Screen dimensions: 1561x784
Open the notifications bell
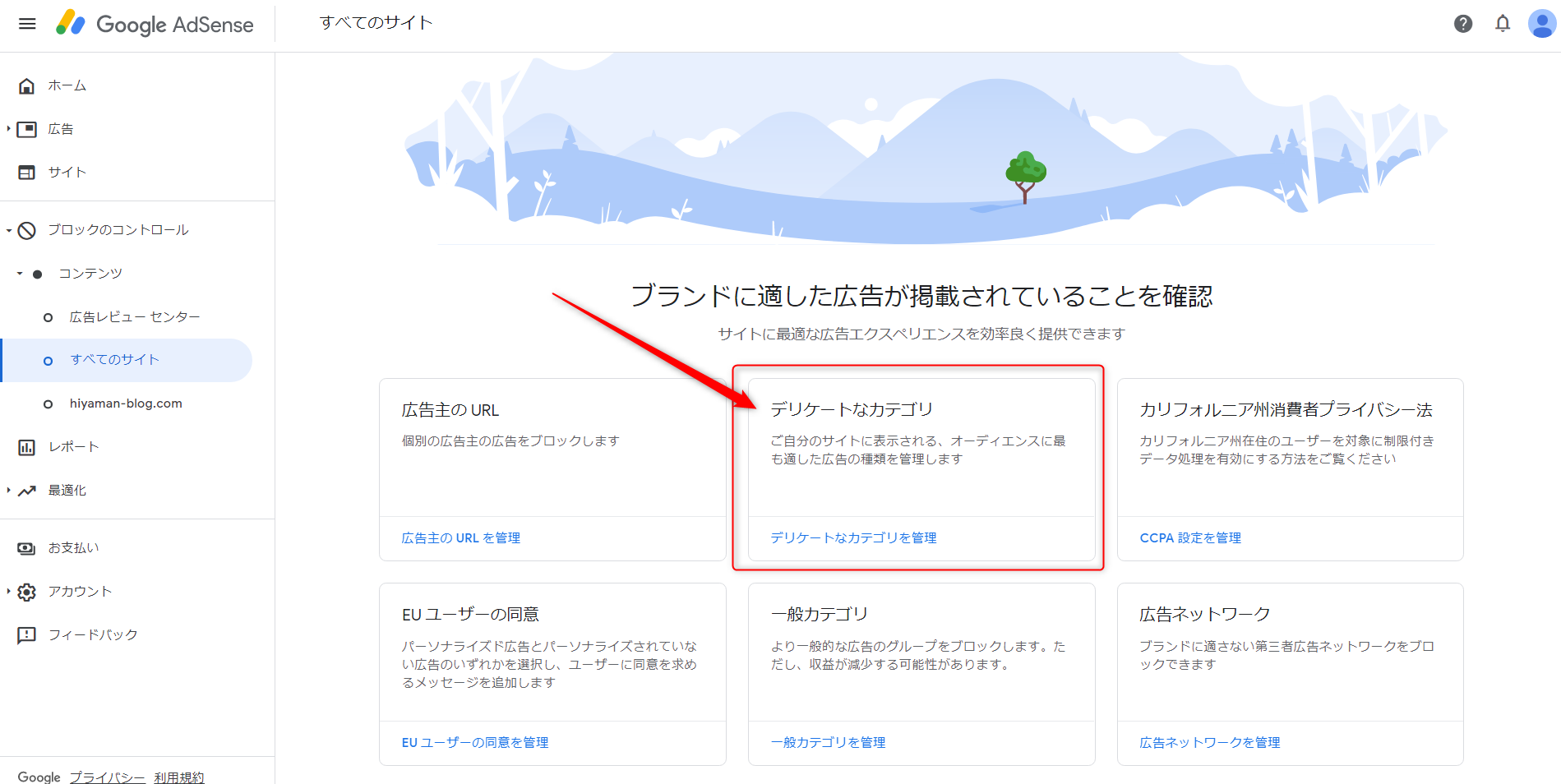(x=1502, y=24)
